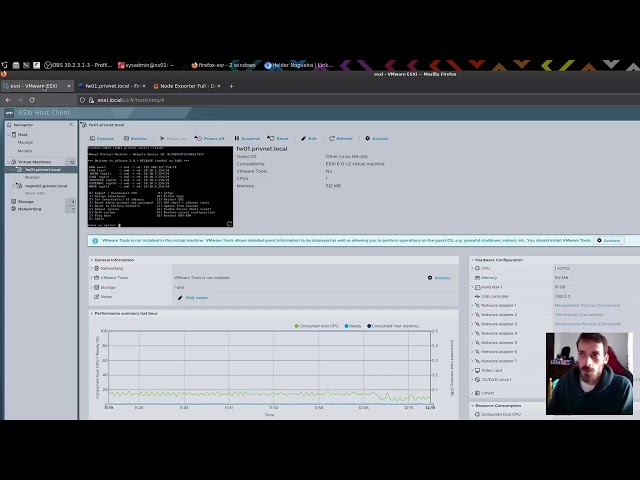
Task: Go back in Firefox
Action: click(8, 100)
